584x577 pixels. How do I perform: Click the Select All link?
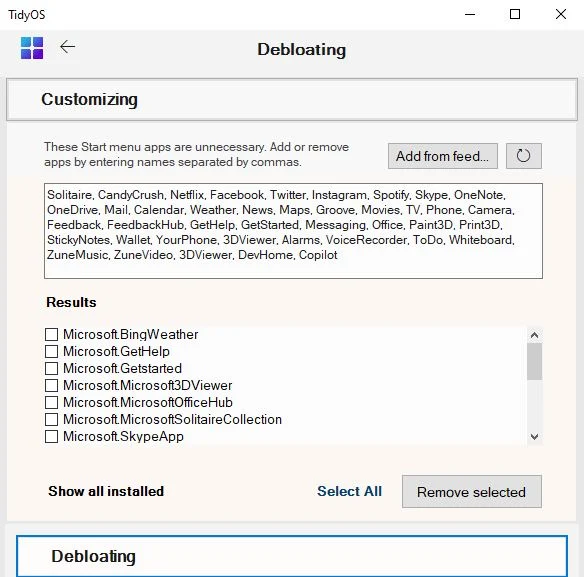pos(349,491)
